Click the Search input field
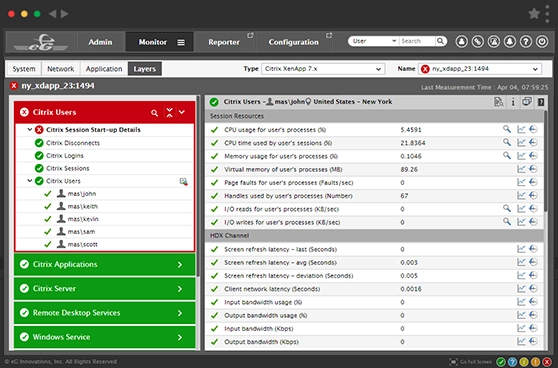Image resolution: width=558 pixels, height=368 pixels. (417, 41)
